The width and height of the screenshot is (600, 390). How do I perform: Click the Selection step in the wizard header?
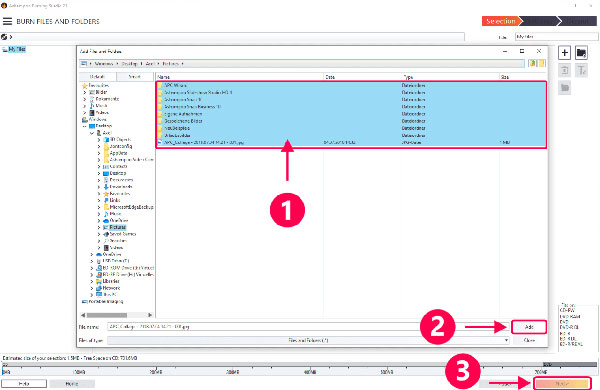501,21
